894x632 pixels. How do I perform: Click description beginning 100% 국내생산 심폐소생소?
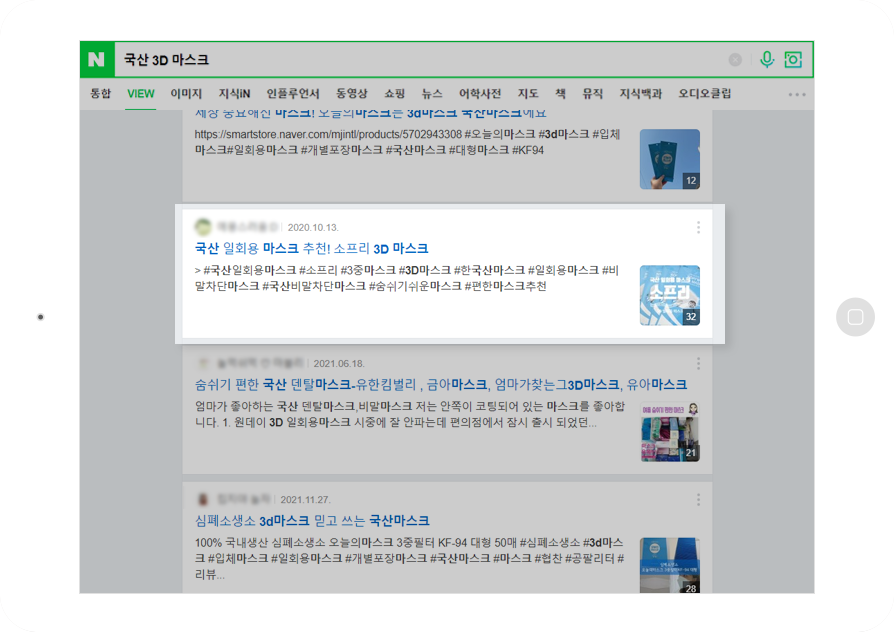click(409, 558)
